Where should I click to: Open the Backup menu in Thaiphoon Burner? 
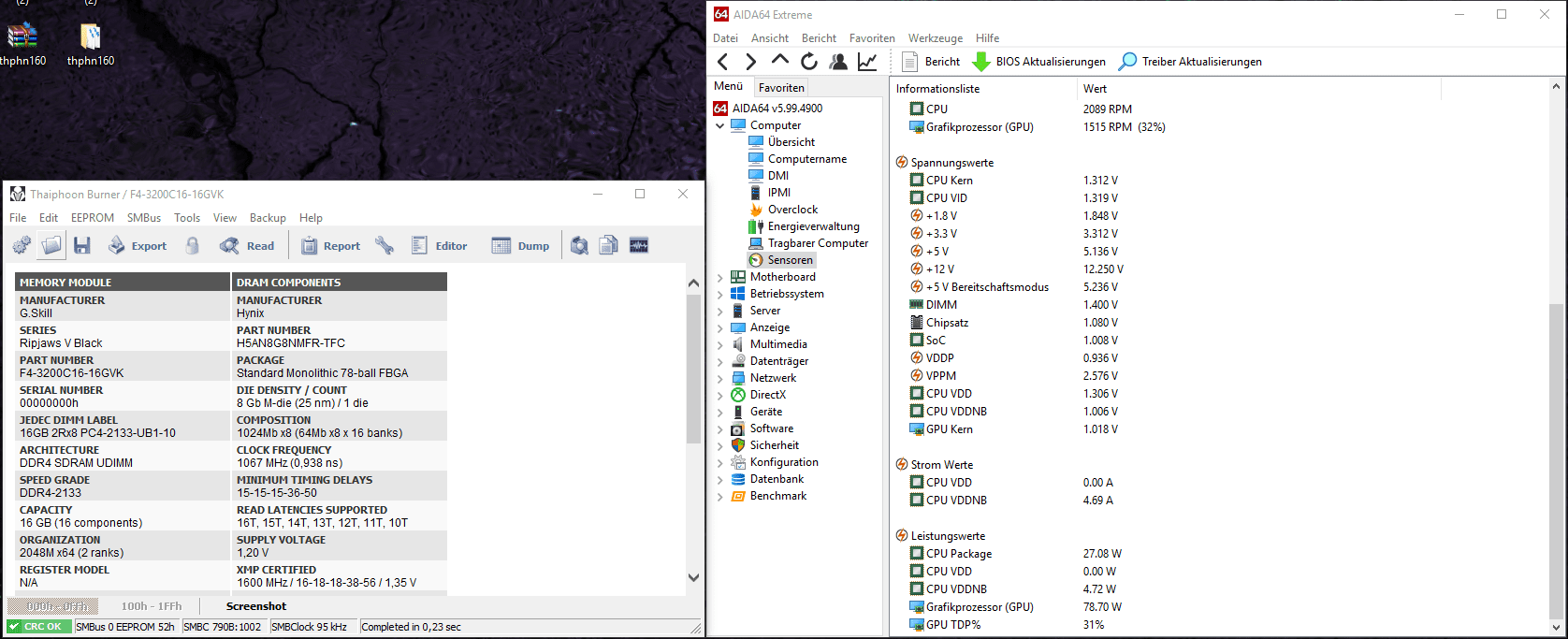[268, 218]
